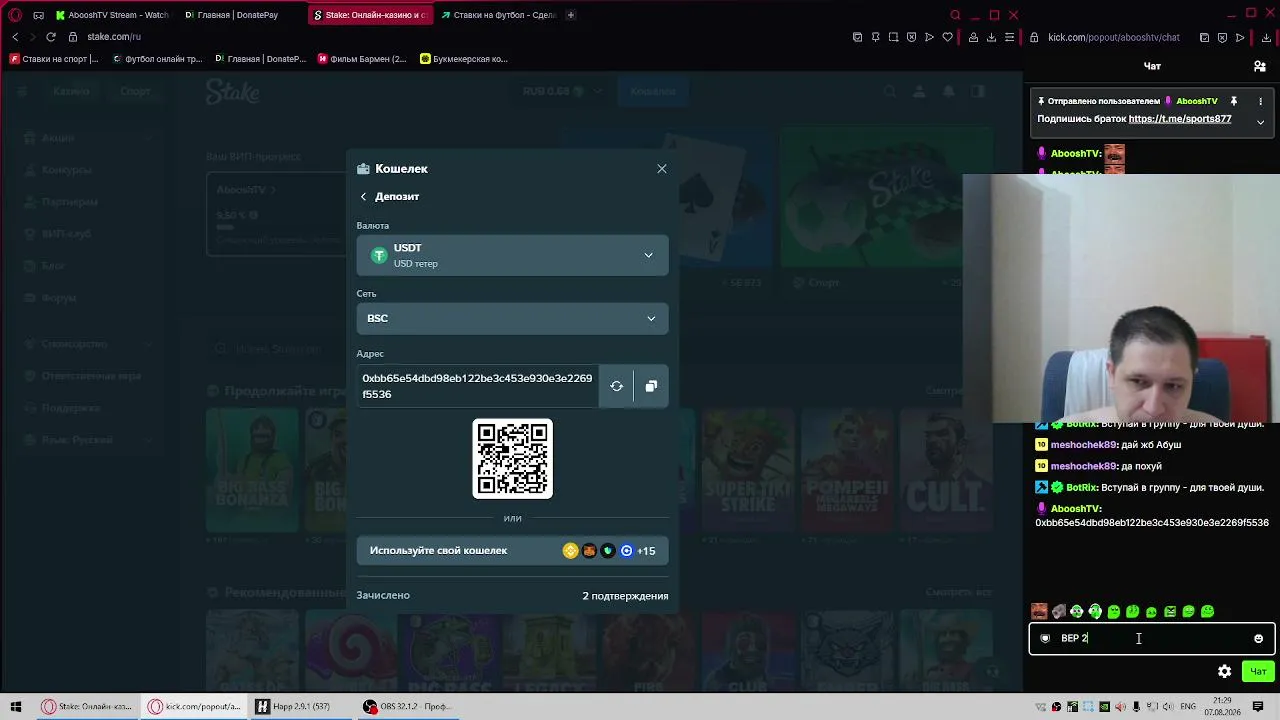Click the deposit address text field
The image size is (1280, 720).
coord(478,386)
